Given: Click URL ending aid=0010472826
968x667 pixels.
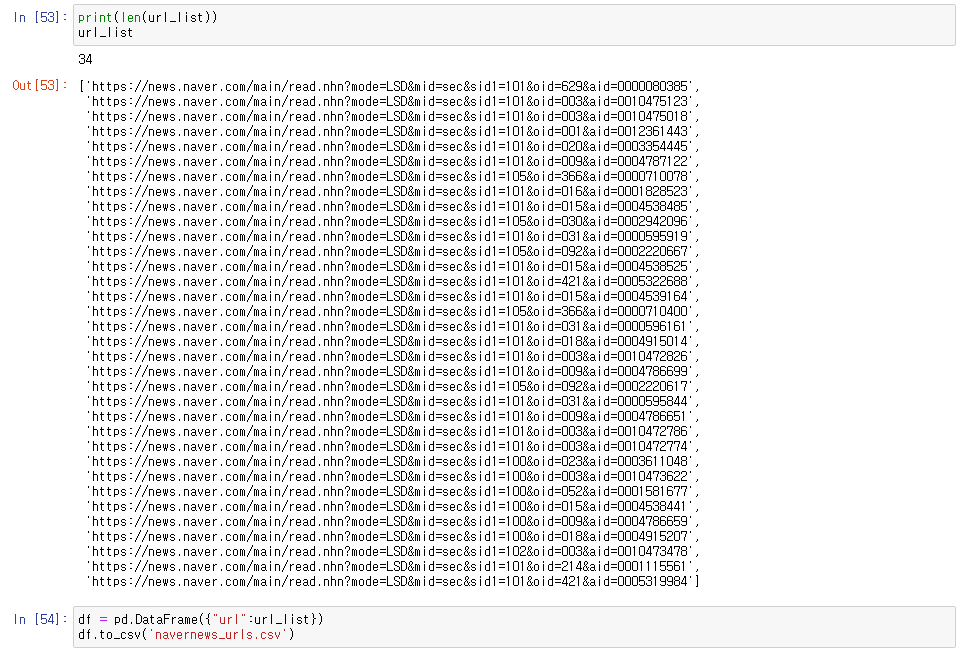Looking at the screenshot, I should (390, 356).
